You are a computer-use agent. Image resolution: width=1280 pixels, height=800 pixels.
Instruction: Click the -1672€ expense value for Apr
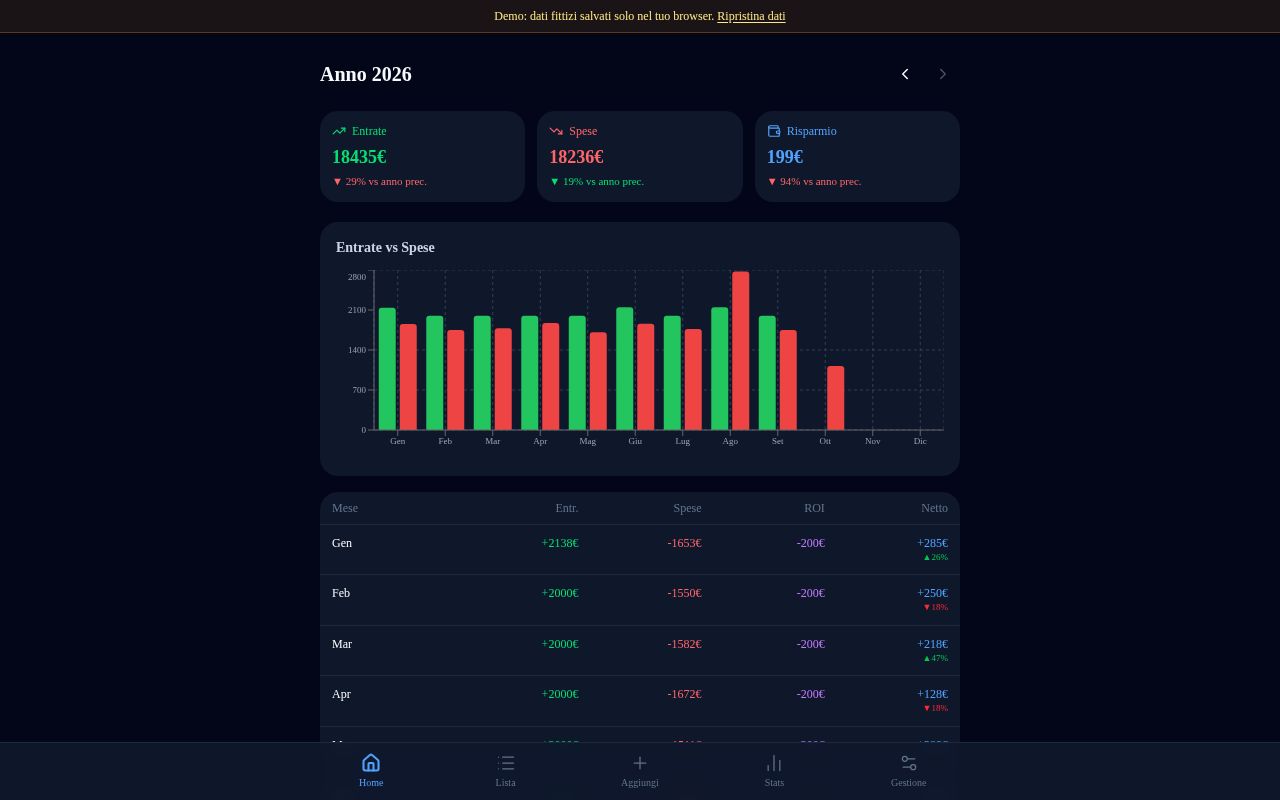[x=685, y=694]
